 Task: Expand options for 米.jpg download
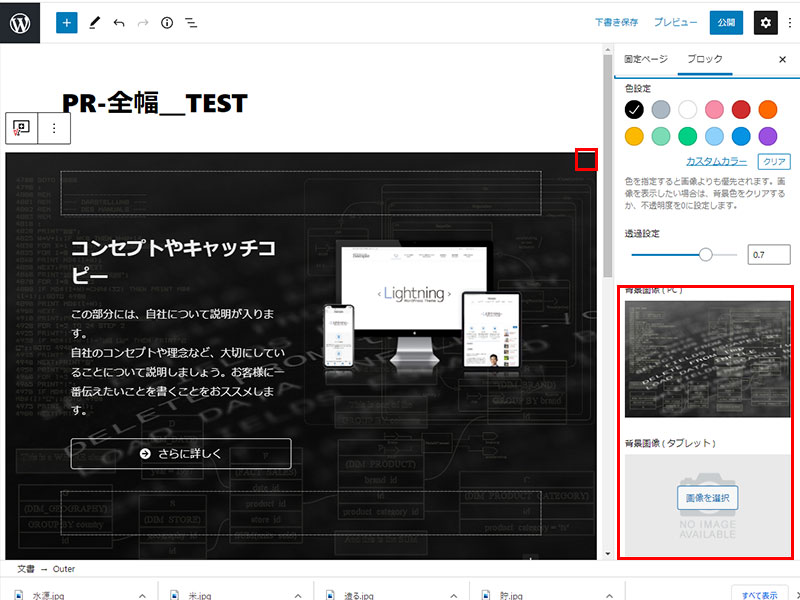click(297, 595)
